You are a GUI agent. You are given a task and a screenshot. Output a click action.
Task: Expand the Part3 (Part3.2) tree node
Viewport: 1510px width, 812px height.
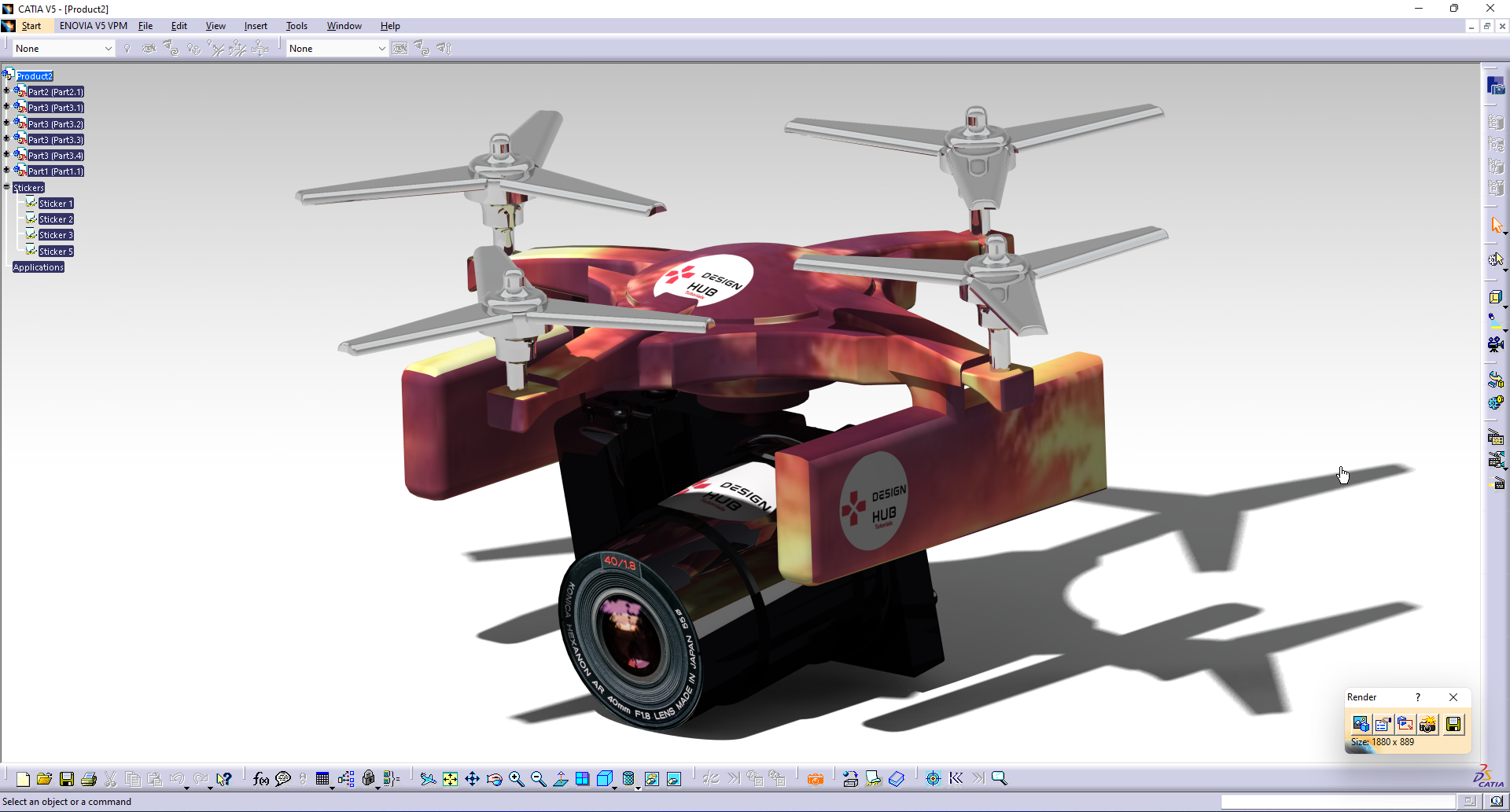6,123
